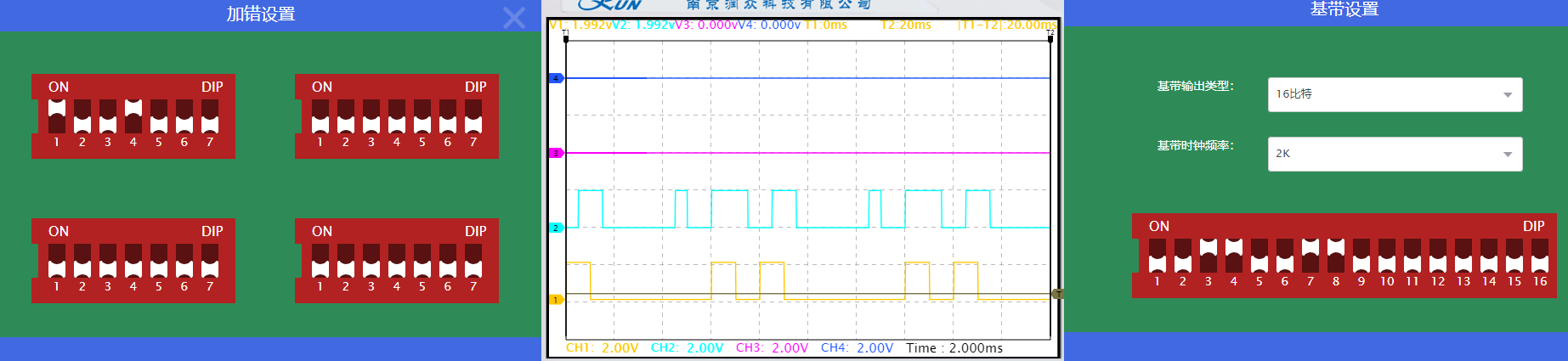Screen dimensions: 1568x361
Task: Click the CH1: 2.00V scale label
Action: (603, 348)
